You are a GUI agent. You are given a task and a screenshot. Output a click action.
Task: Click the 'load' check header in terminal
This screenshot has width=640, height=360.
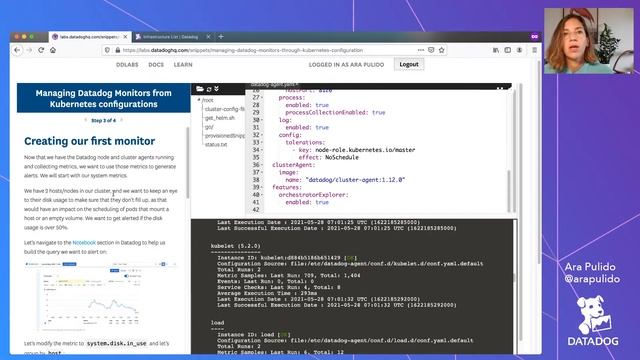coord(217,323)
